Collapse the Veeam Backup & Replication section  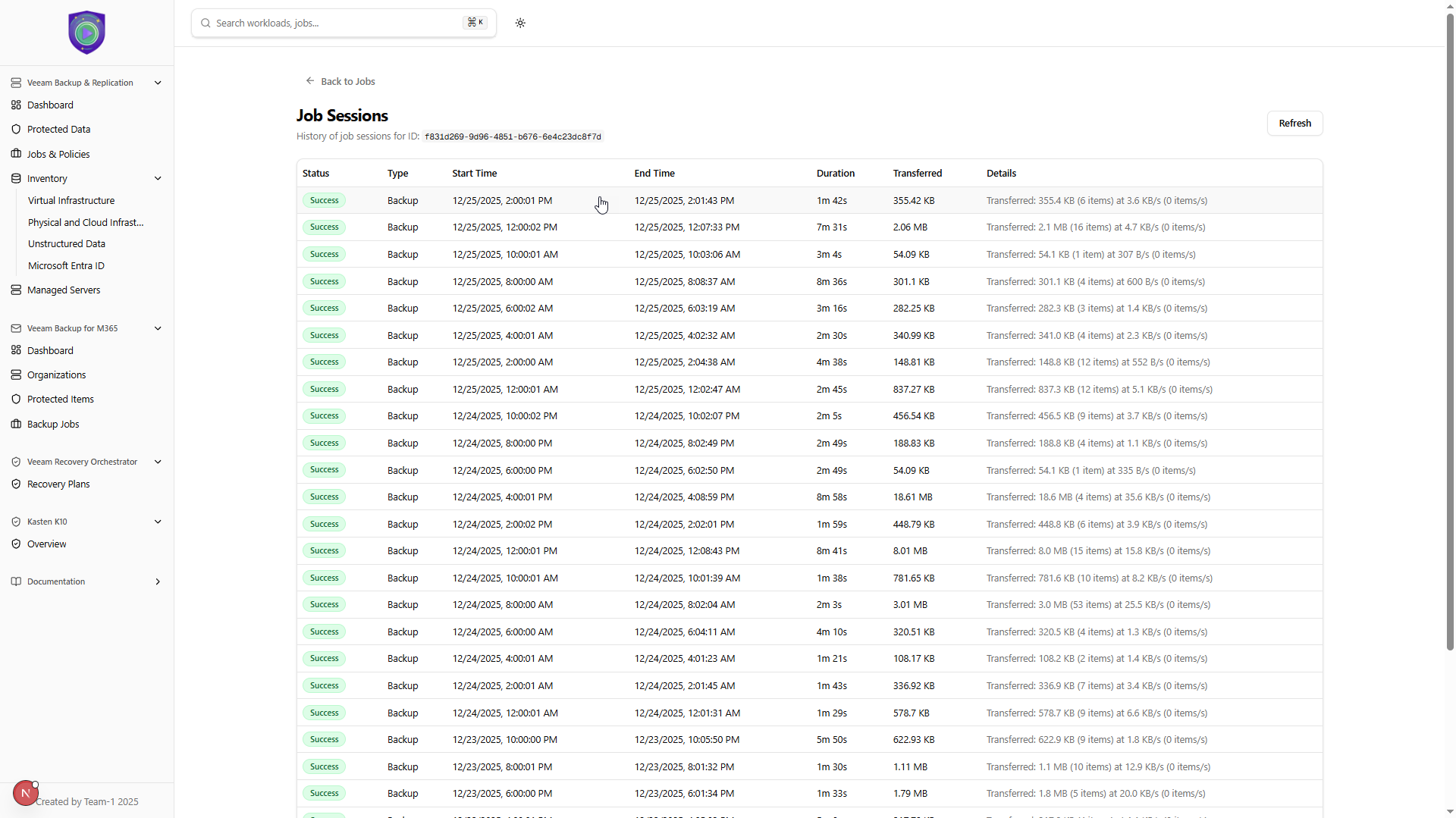point(158,83)
